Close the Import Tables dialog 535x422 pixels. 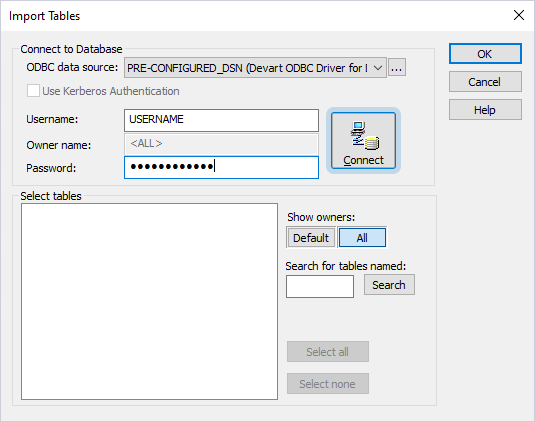tap(519, 15)
